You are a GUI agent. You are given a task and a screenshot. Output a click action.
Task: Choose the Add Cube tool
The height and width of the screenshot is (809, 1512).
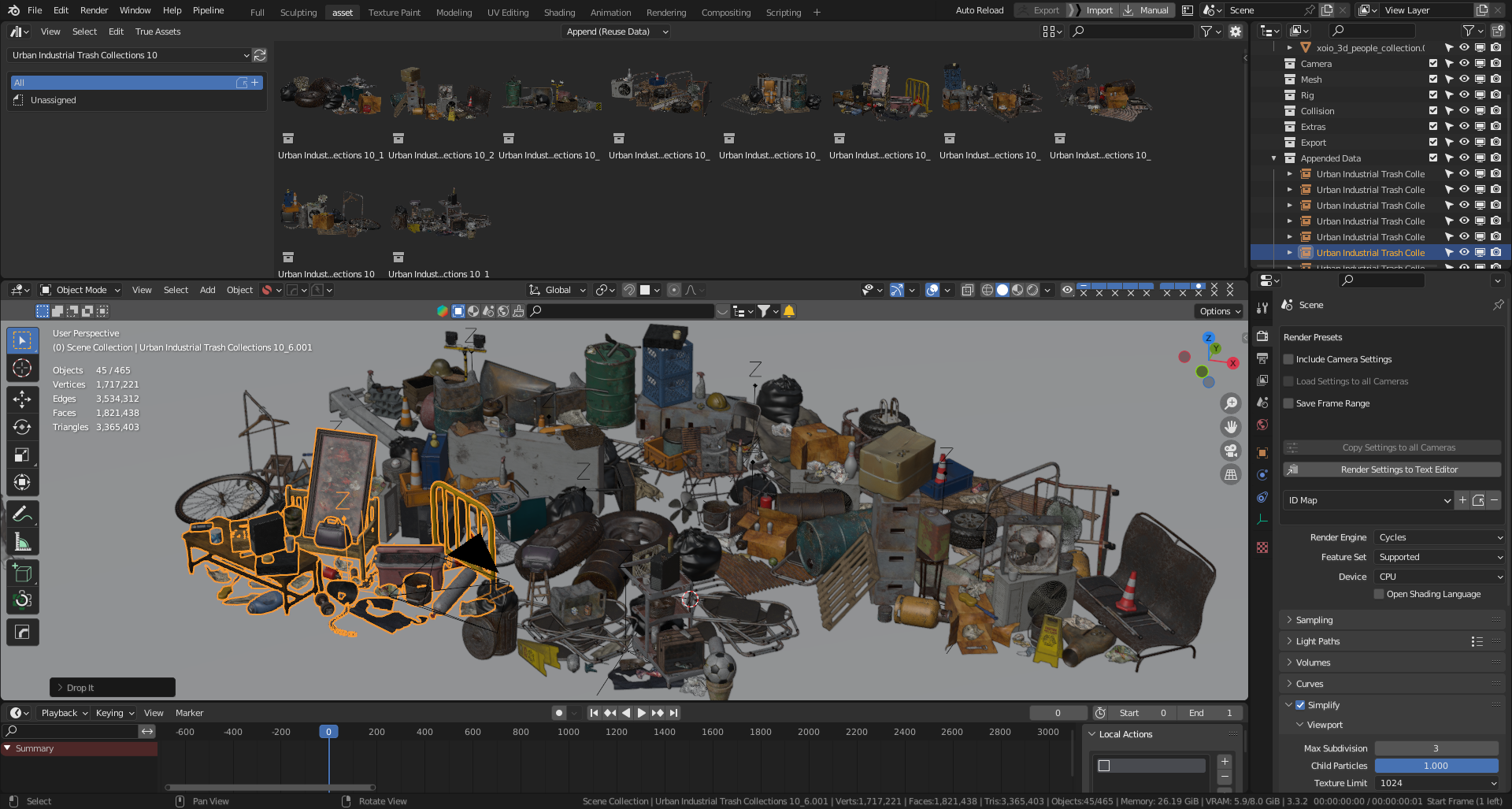22,573
